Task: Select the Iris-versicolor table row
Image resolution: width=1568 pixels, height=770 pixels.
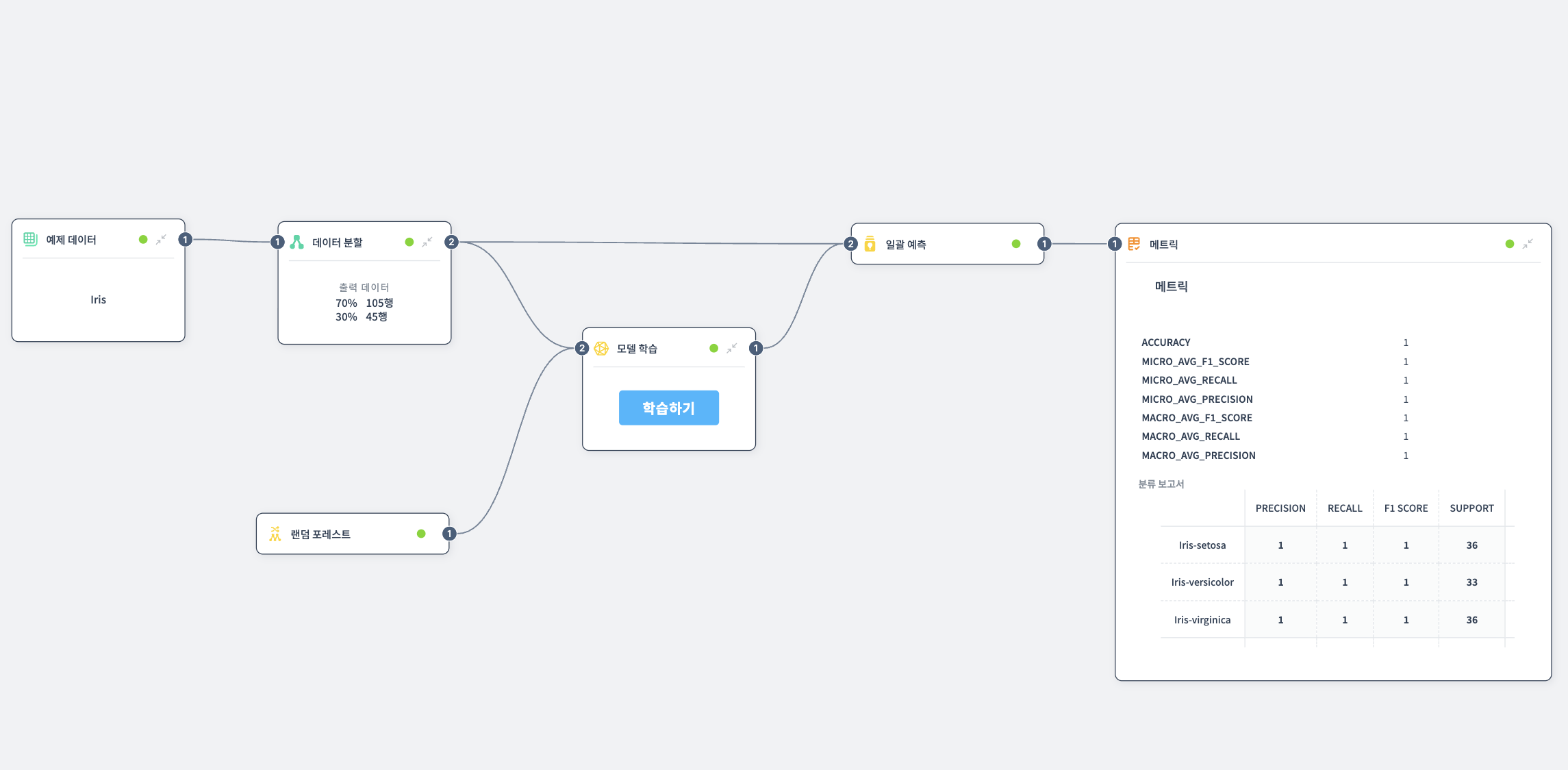Action: (x=1202, y=582)
